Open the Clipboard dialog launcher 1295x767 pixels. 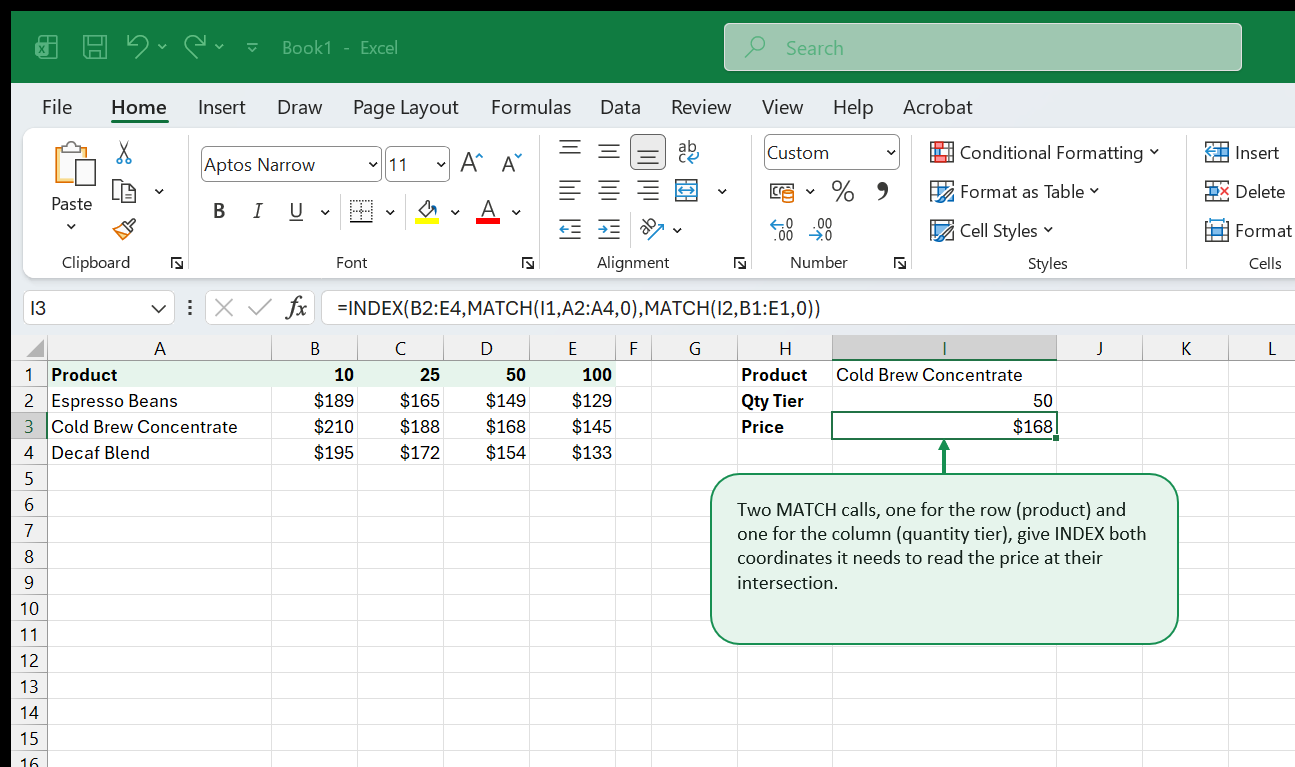tap(177, 263)
